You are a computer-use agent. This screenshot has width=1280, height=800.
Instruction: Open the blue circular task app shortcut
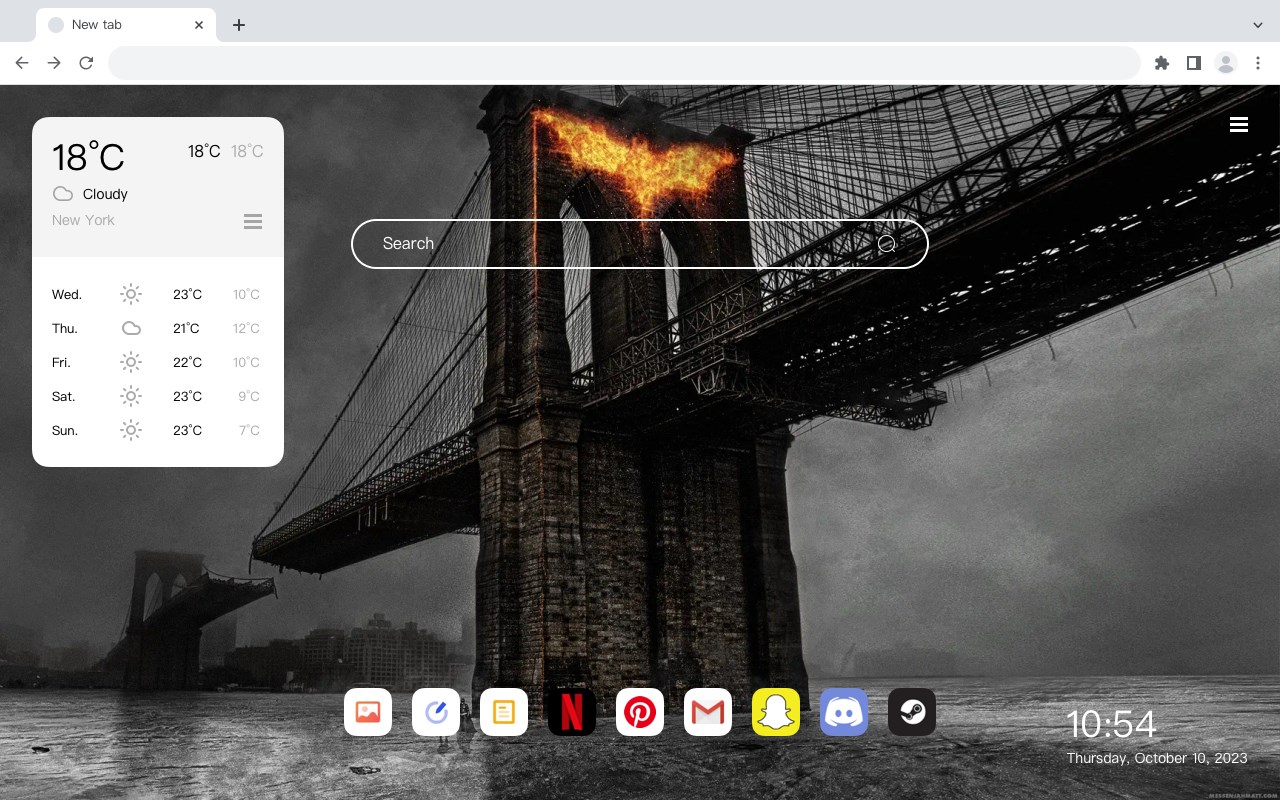tap(436, 712)
